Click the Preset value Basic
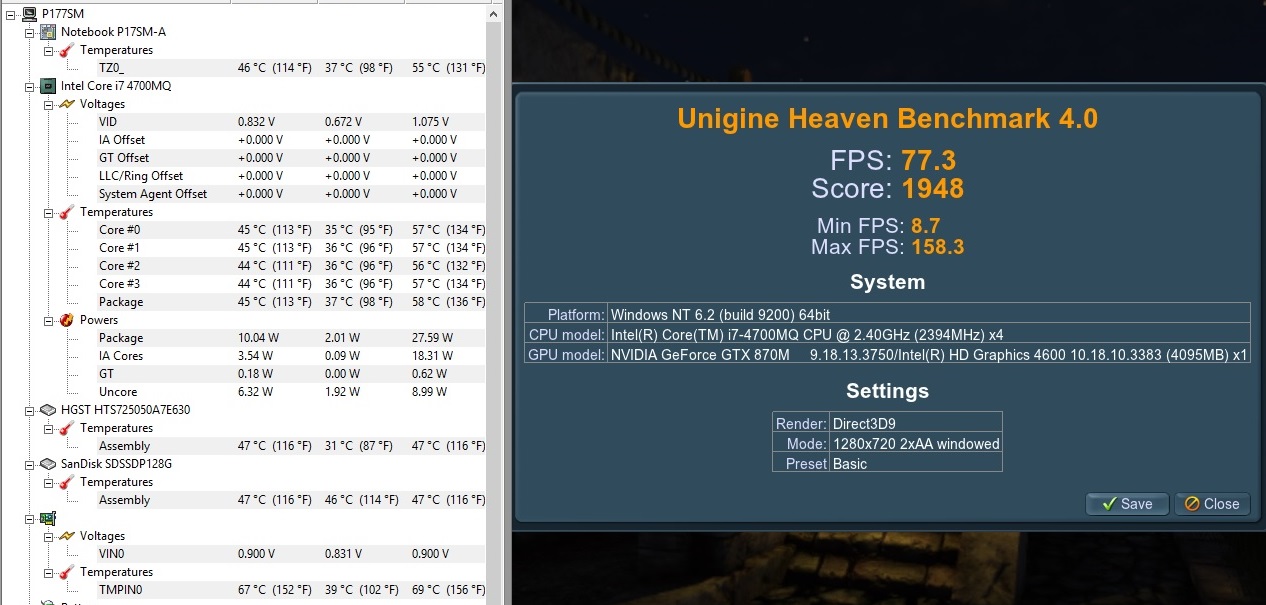1266x605 pixels. click(x=916, y=463)
